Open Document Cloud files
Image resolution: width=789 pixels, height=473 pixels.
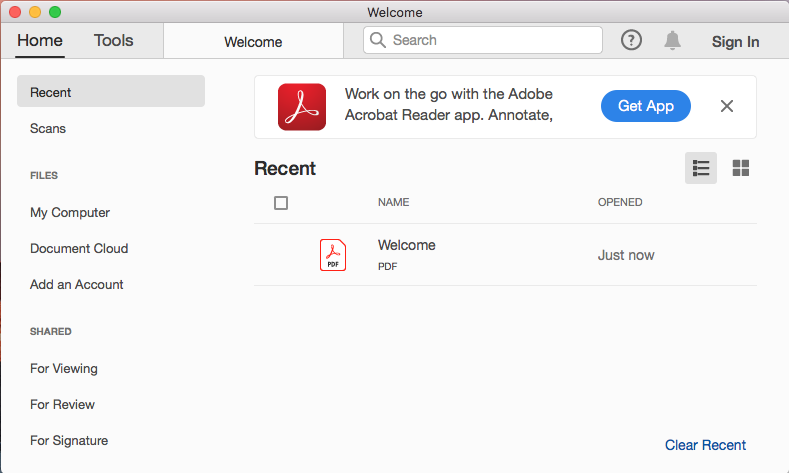(x=79, y=249)
